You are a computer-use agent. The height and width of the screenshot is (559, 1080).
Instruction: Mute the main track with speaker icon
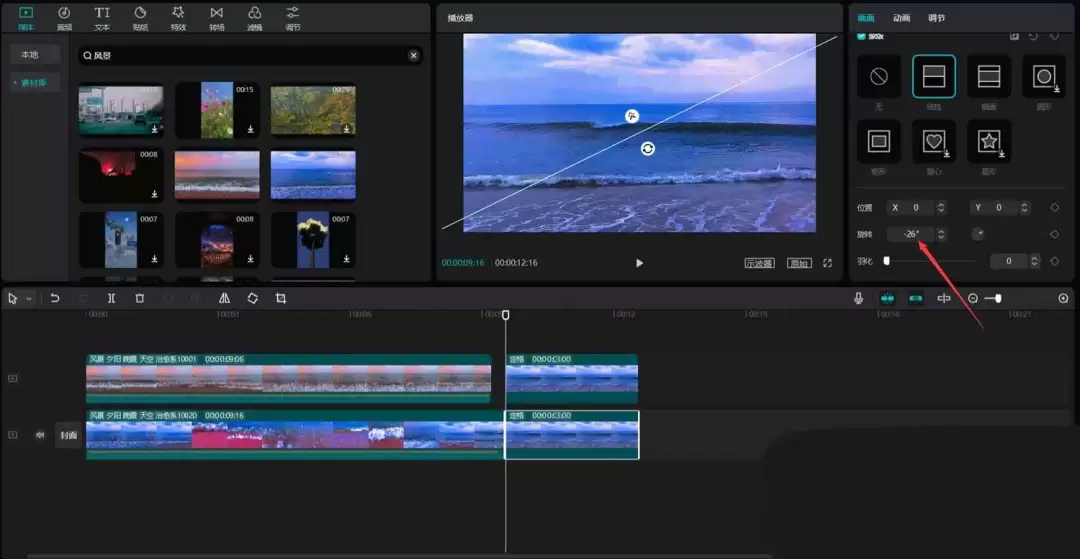(x=41, y=435)
